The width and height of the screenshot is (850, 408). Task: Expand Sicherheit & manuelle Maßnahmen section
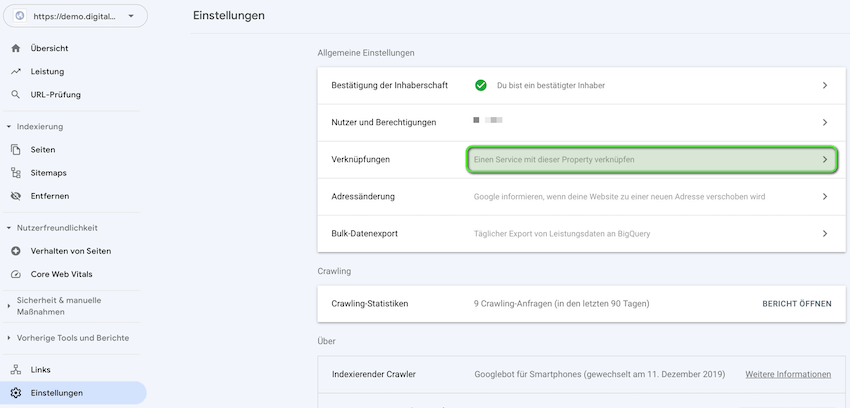tap(9, 306)
